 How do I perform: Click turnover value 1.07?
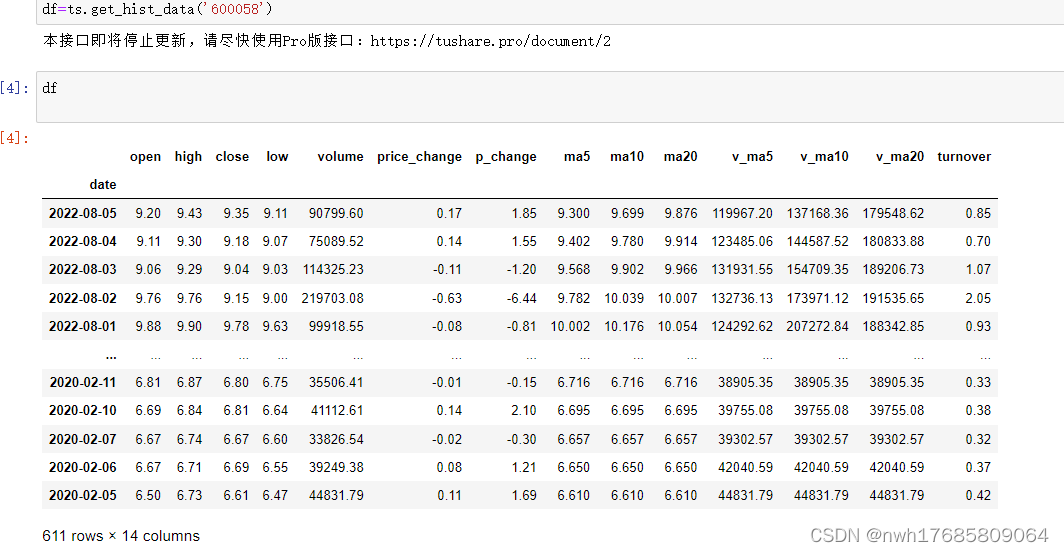click(978, 270)
